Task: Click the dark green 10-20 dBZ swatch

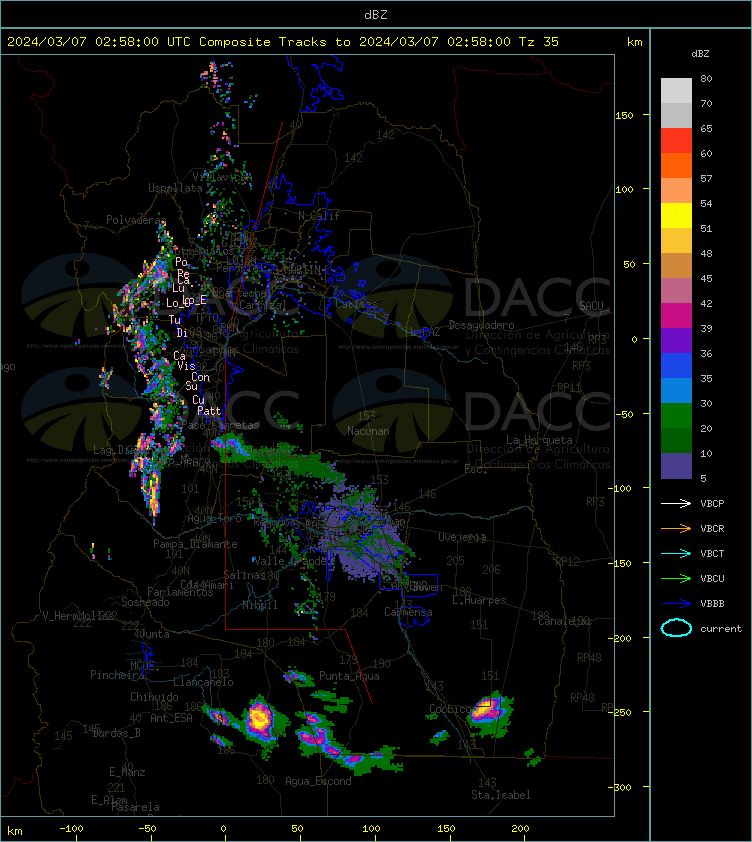Action: tap(676, 440)
